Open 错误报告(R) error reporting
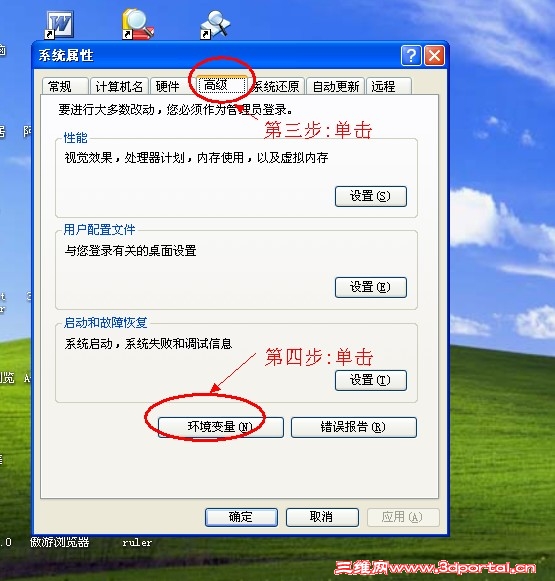Screen dimensions: 555x581 354,427
